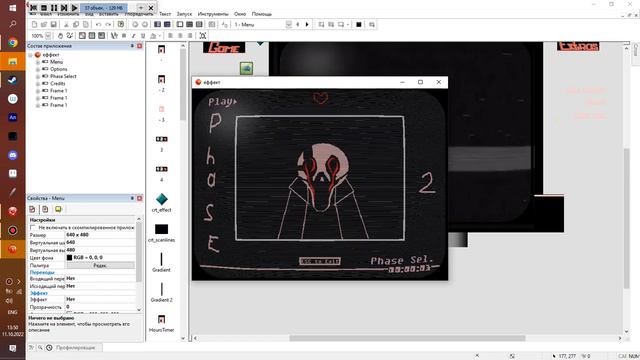Screen dimensions: 640x360
Task: Select the Menu frame in workspace tree
Action: (x=56, y=62)
